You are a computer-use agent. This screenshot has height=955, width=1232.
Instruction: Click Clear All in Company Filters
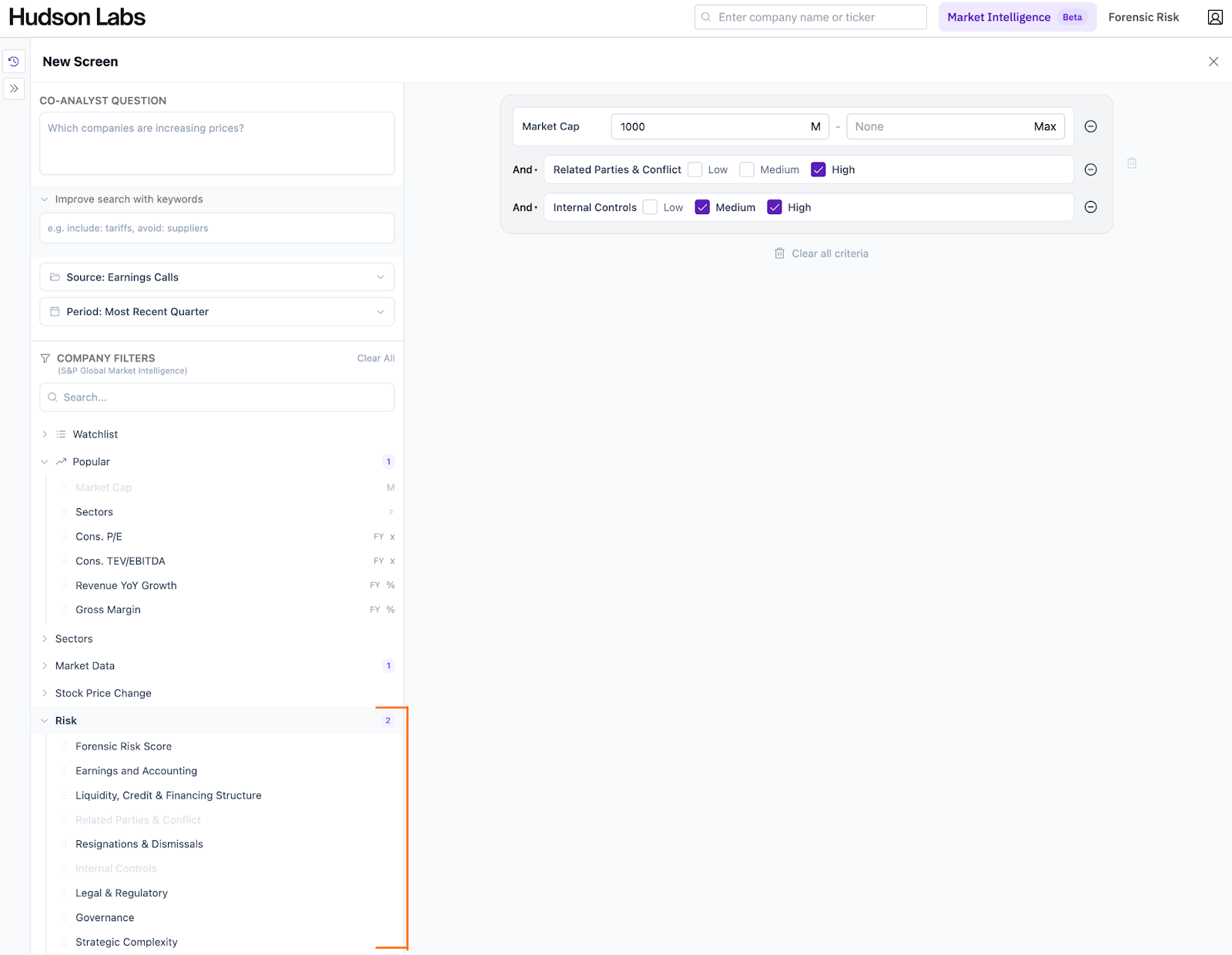click(x=376, y=358)
